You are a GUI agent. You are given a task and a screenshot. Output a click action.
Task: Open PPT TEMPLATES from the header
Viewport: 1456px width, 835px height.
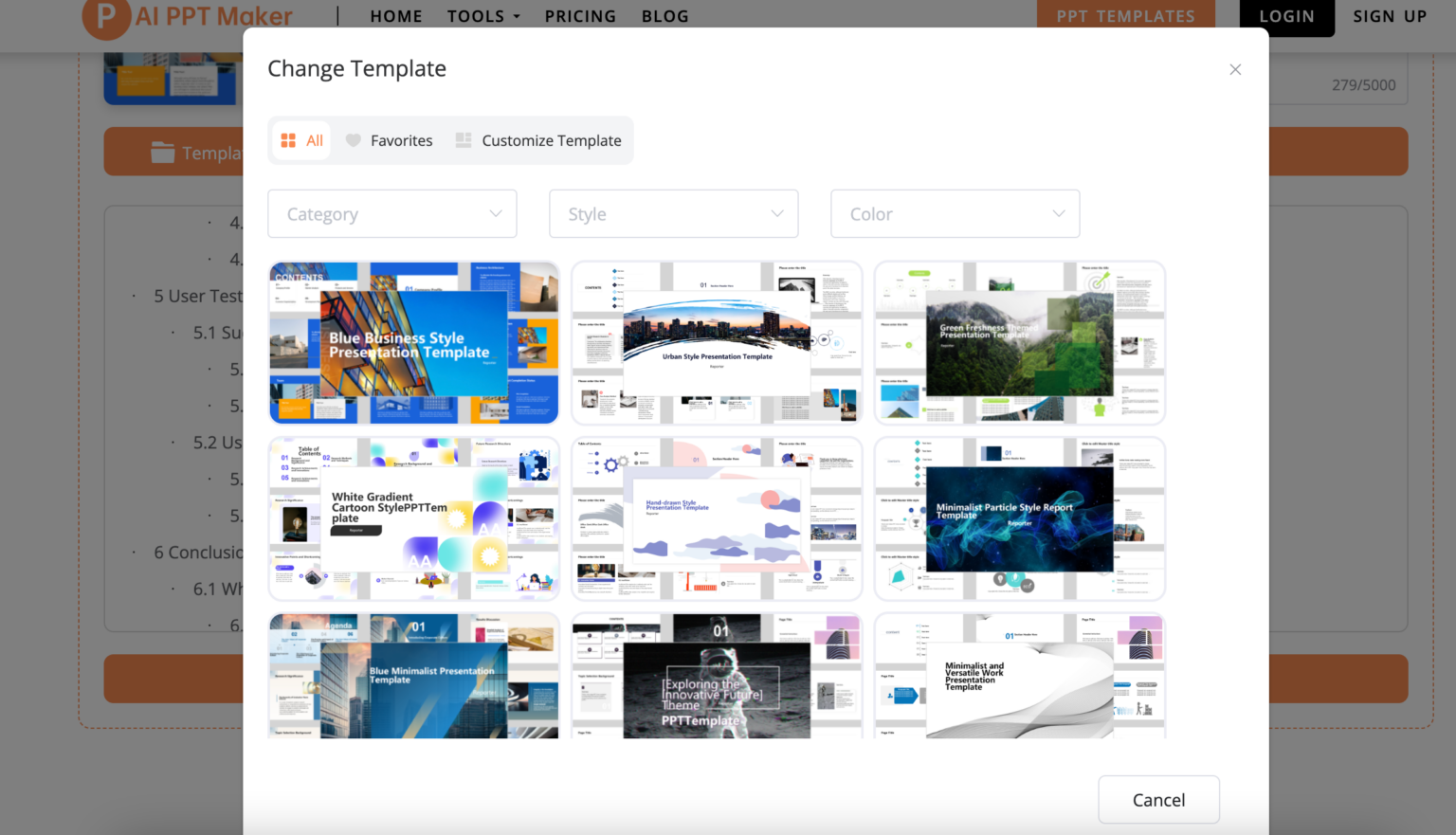tap(1125, 15)
